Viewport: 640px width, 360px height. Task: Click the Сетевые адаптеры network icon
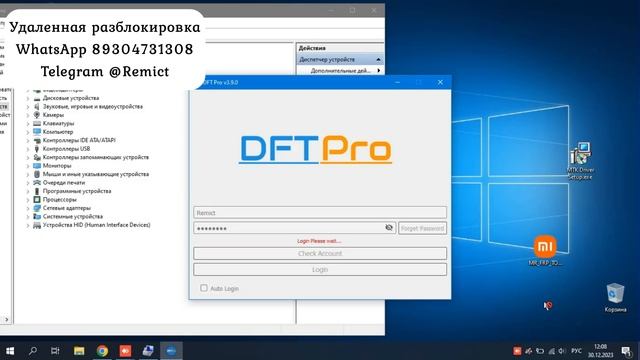coord(37,208)
